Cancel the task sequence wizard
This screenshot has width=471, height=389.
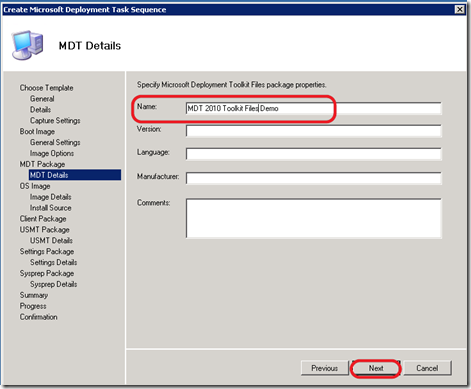tap(427, 368)
